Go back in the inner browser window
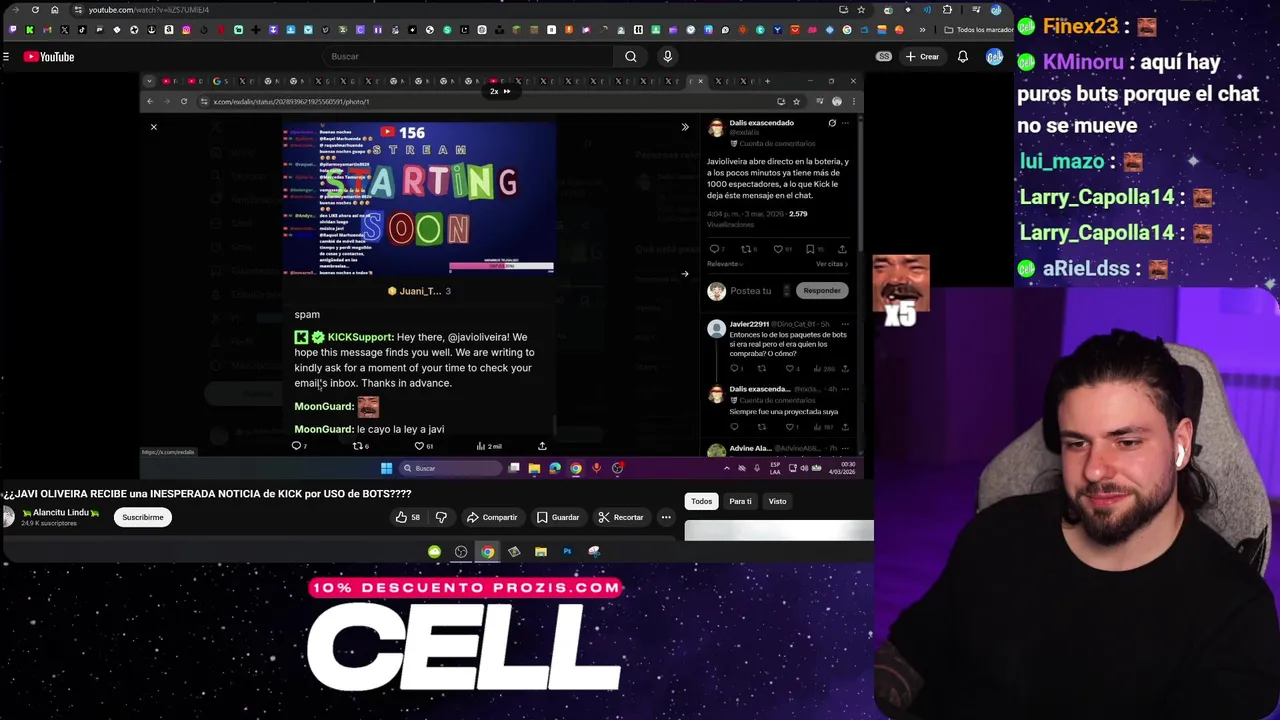 150,101
